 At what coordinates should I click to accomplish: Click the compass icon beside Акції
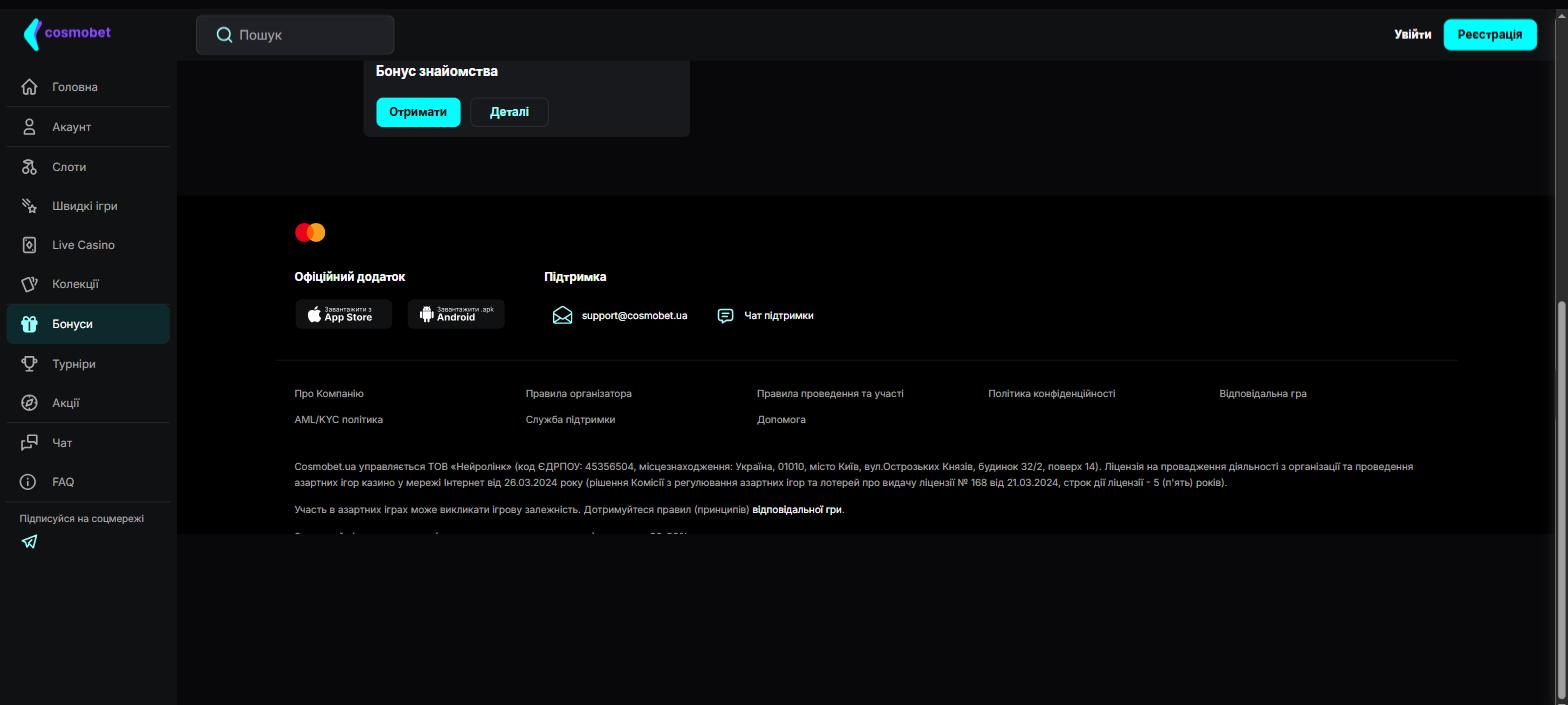point(30,403)
